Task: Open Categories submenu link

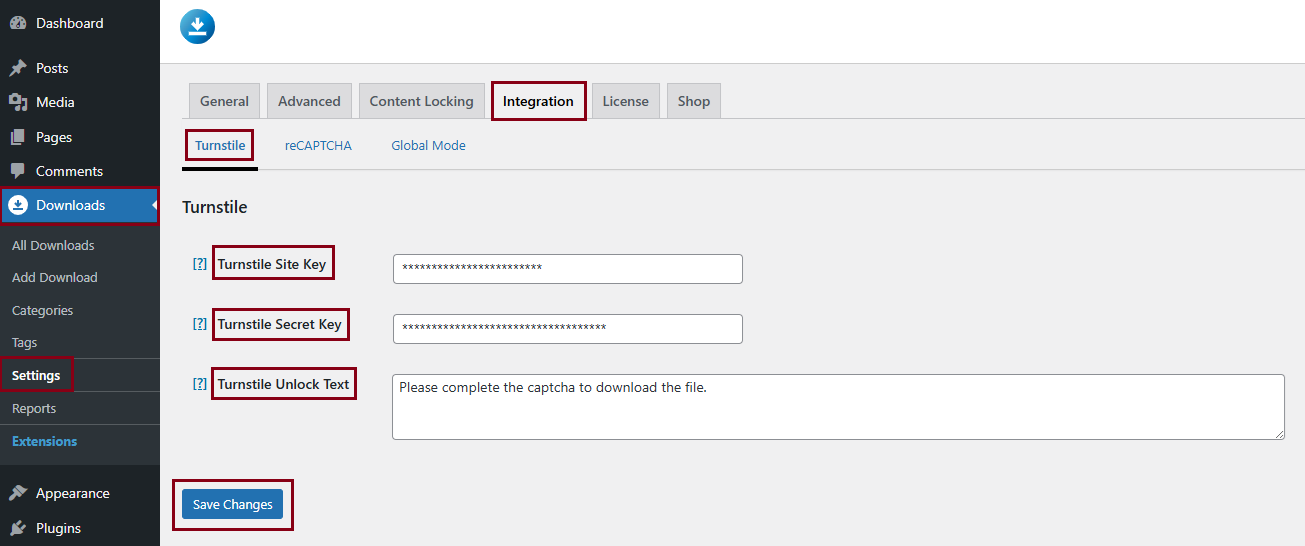Action: pyautogui.click(x=43, y=310)
